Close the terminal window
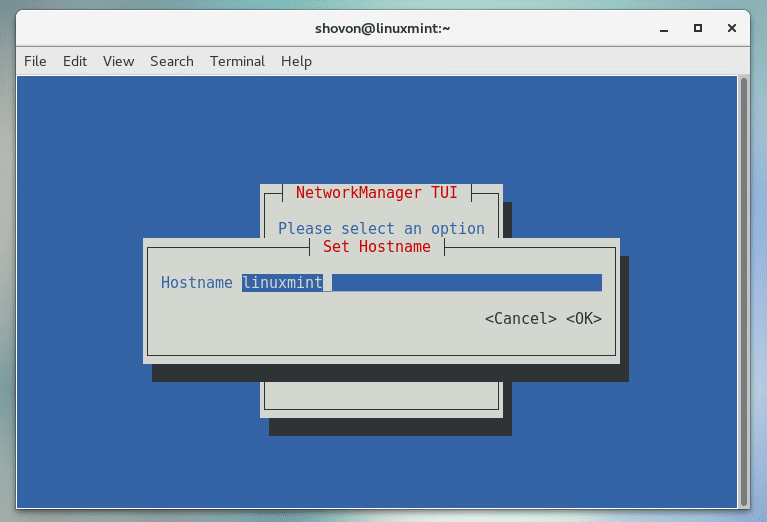767x522 pixels. 732,28
